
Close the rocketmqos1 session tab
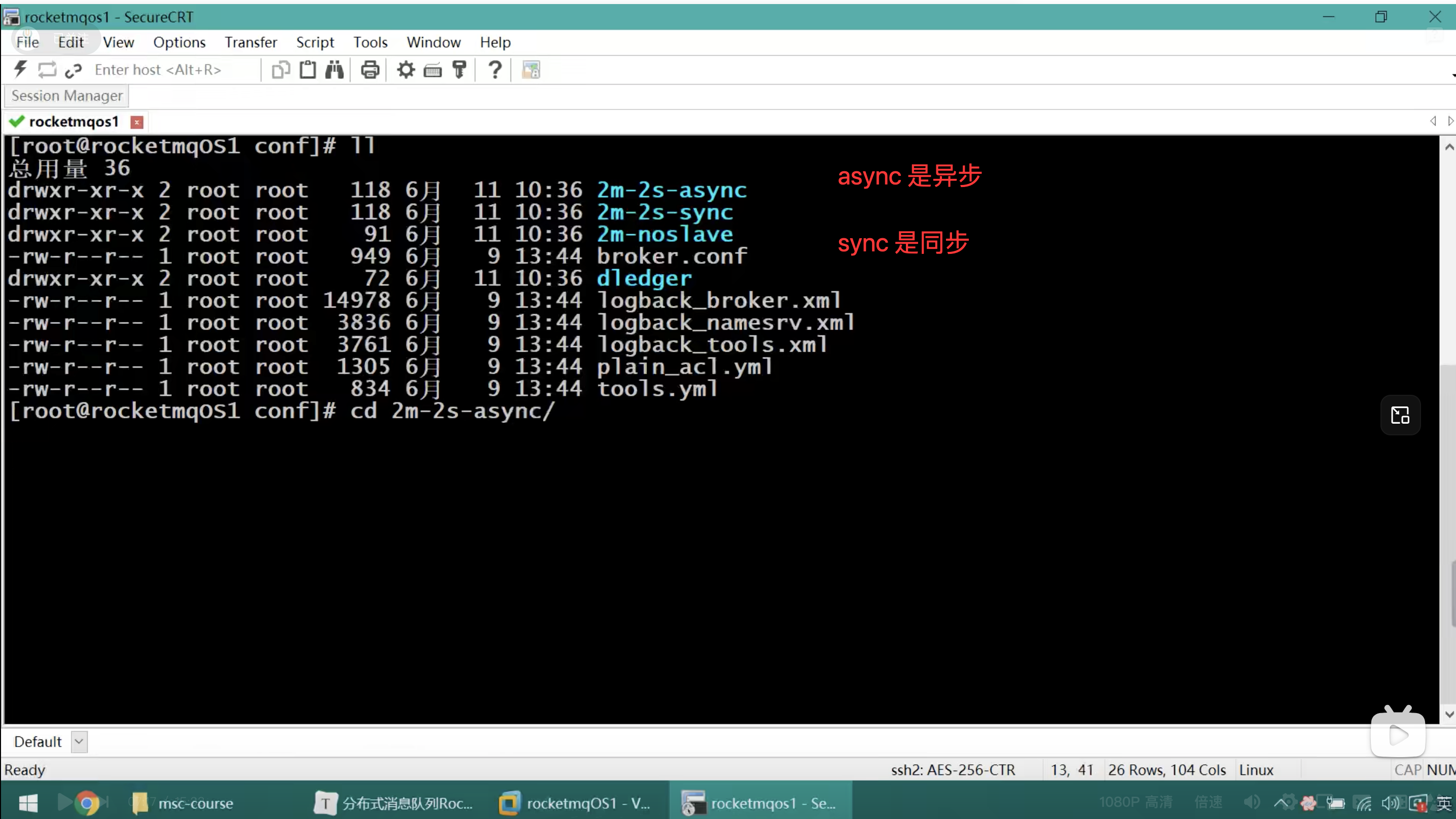(x=136, y=122)
